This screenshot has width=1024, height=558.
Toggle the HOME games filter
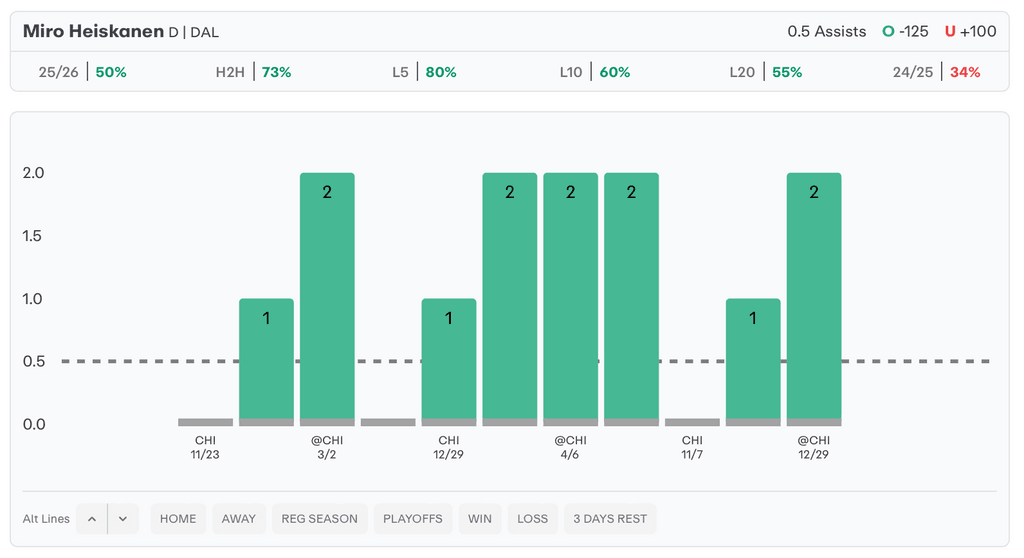(x=178, y=519)
